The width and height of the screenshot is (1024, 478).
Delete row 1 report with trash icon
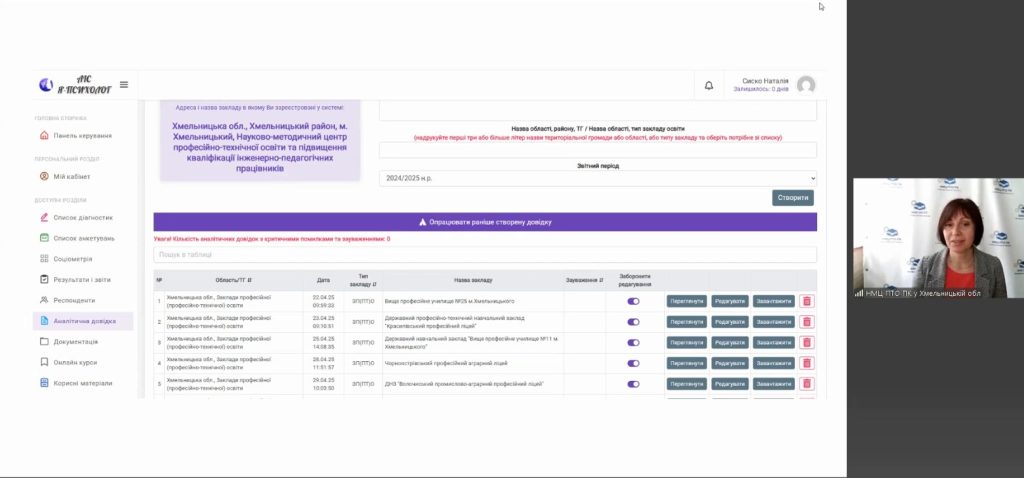pos(807,301)
